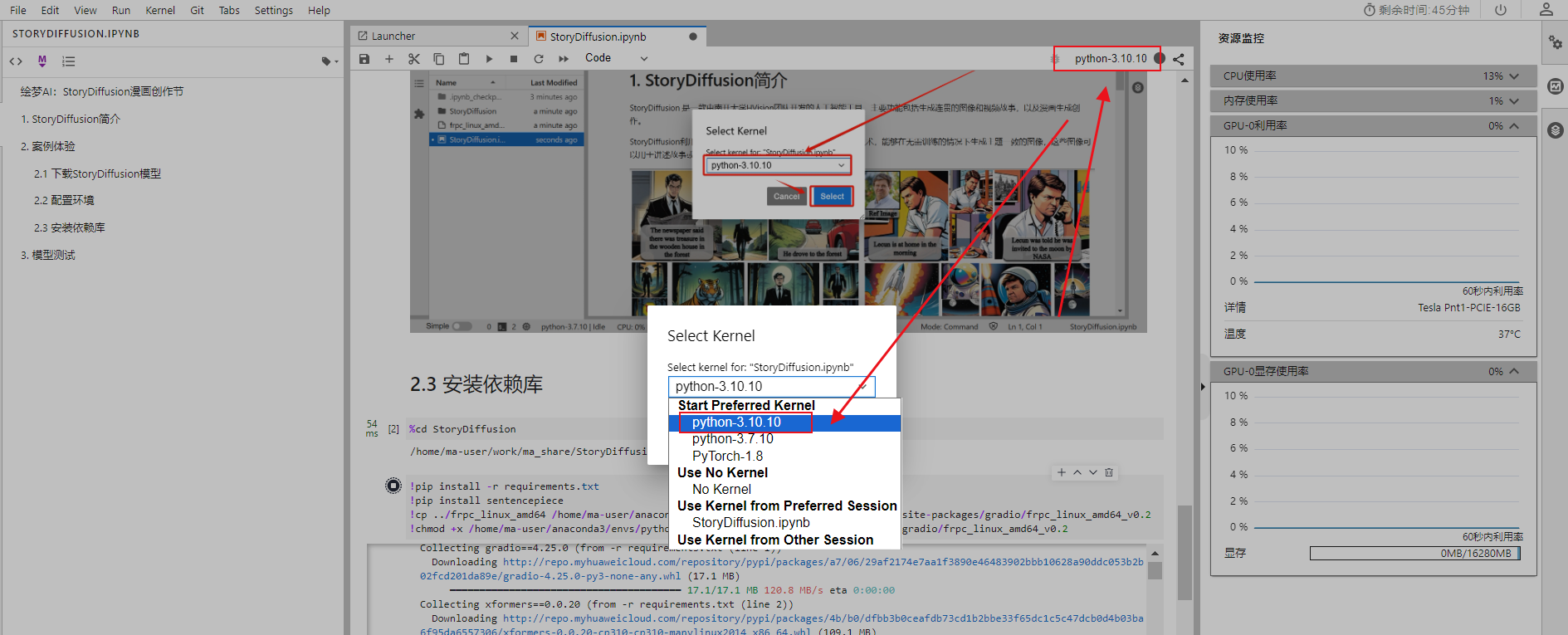Open the View menu
This screenshot has height=635, width=1568.
tap(85, 10)
